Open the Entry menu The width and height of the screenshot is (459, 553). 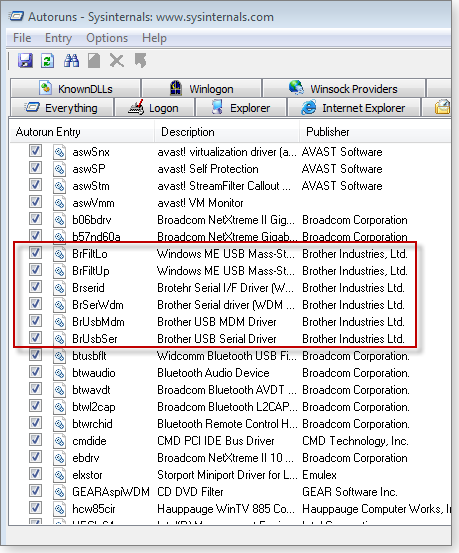(59, 38)
